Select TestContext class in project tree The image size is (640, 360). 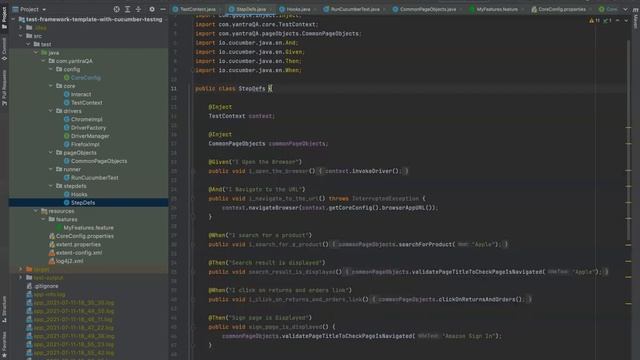87,102
